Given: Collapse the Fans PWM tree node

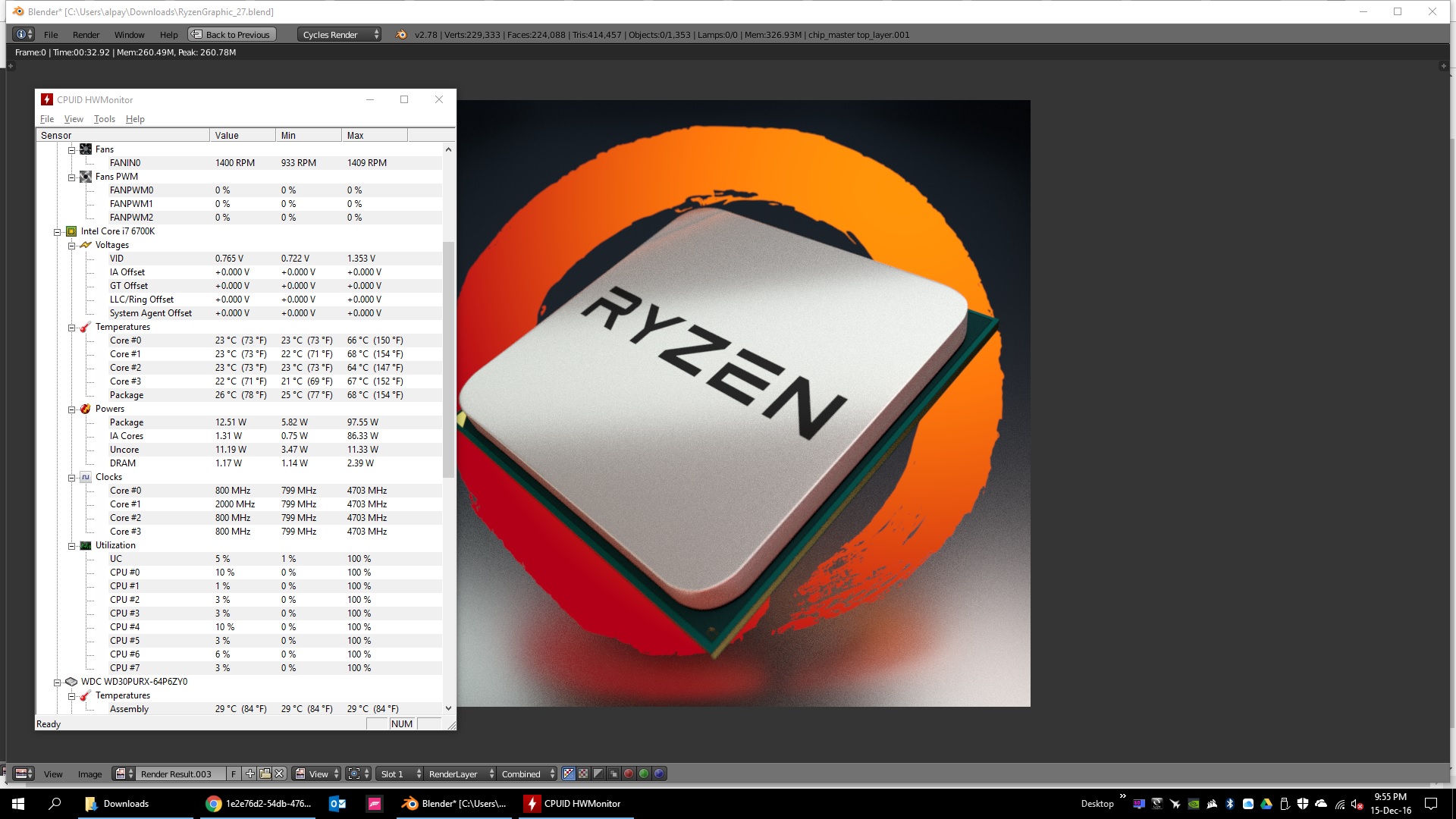Looking at the screenshot, I should click(72, 177).
